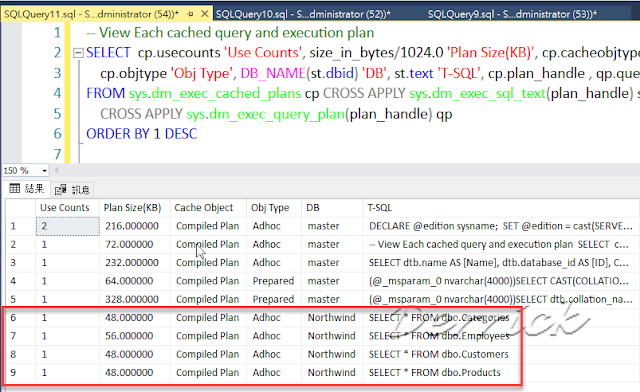This screenshot has height=392, width=640.
Task: Click the master DB cell in row 3
Action: coord(332,263)
